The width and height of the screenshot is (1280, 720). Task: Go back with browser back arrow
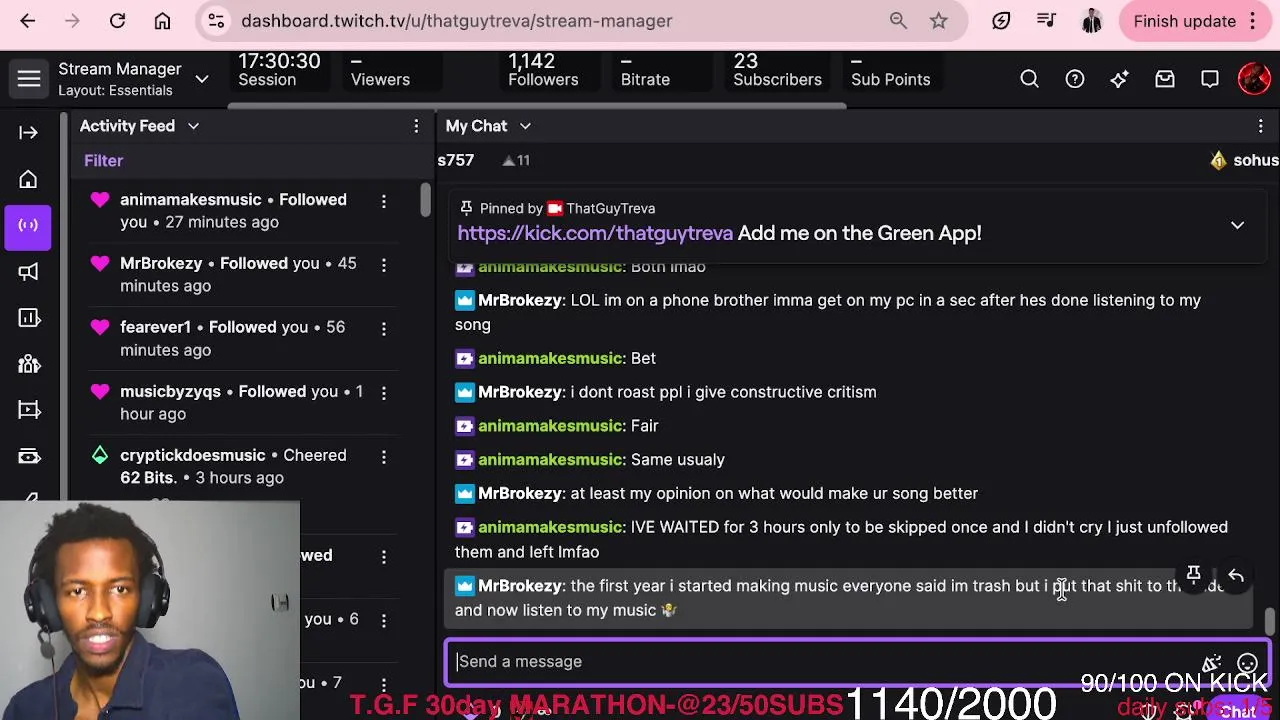tap(27, 21)
